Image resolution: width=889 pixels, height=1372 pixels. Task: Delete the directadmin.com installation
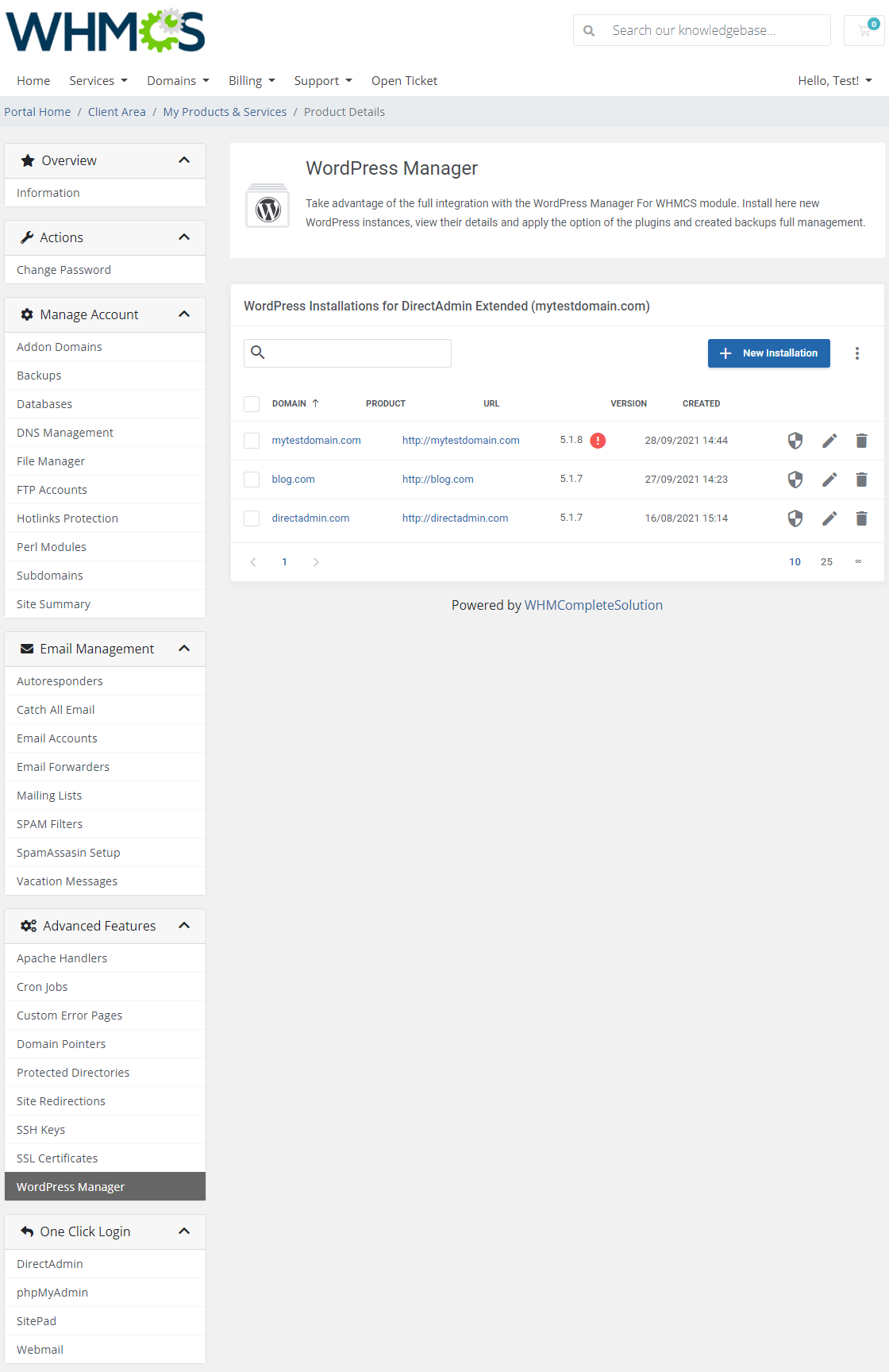861,518
